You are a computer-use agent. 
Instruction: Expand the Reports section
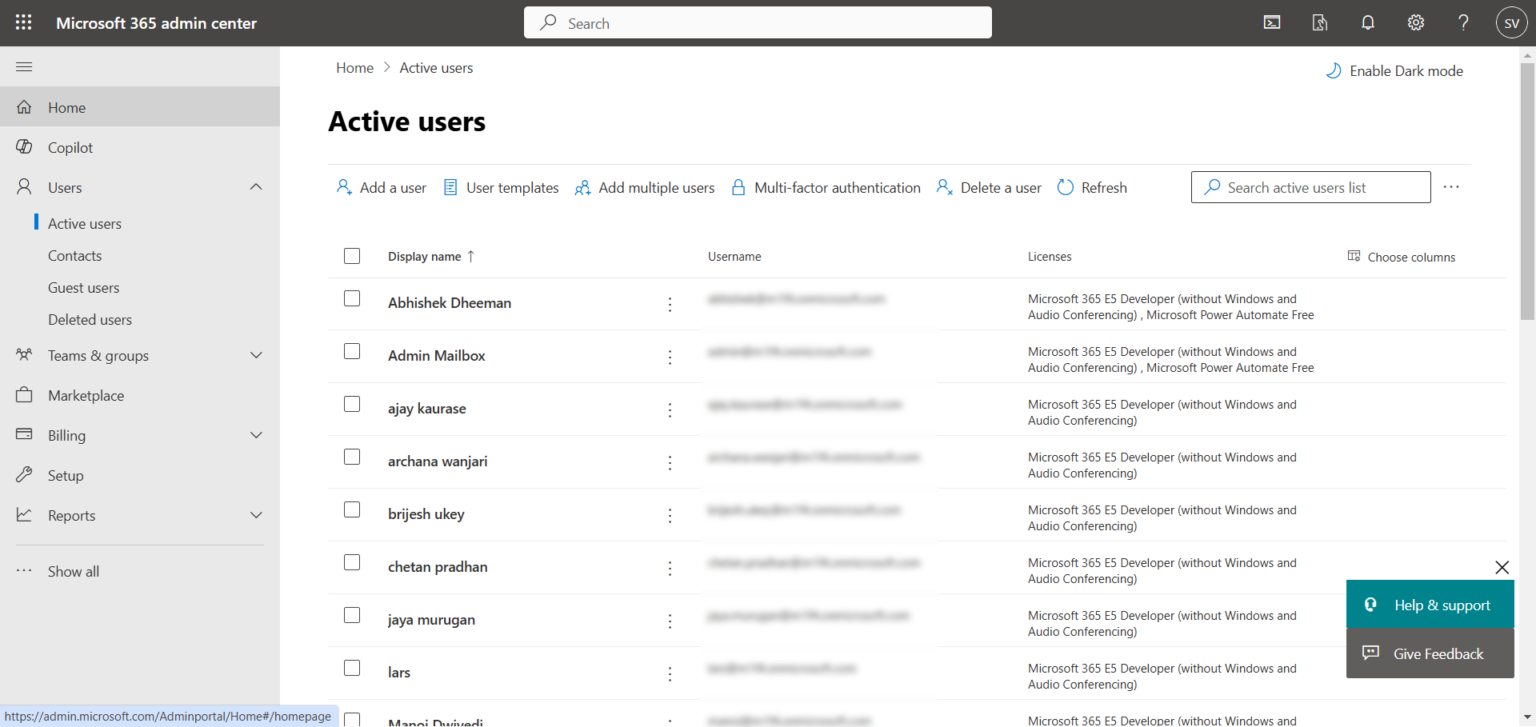[x=256, y=515]
